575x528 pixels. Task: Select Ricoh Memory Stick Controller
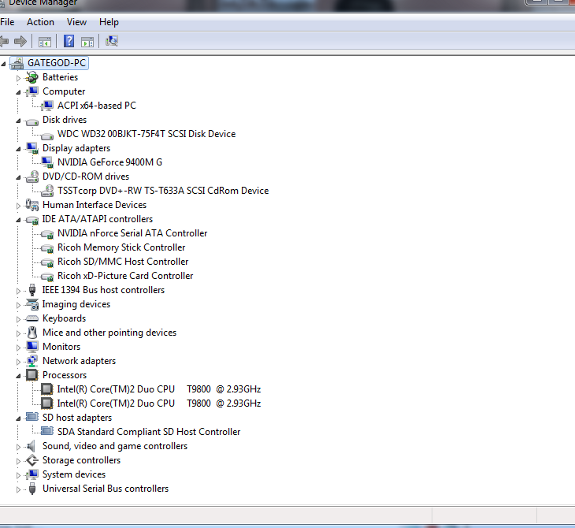[121, 248]
